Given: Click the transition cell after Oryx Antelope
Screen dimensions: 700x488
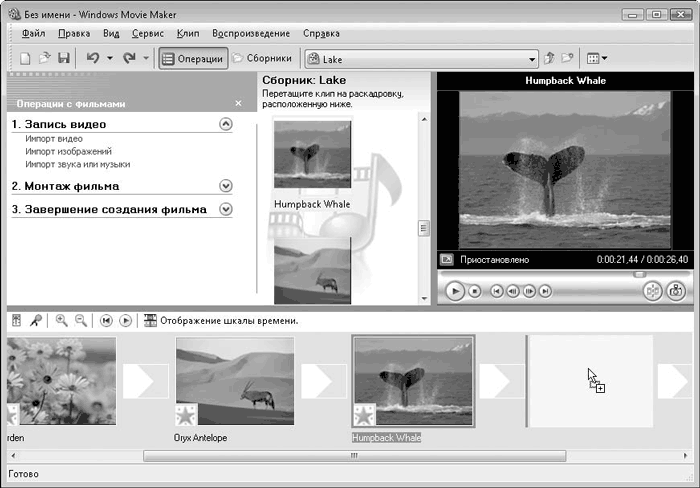Looking at the screenshot, I should 324,381.
